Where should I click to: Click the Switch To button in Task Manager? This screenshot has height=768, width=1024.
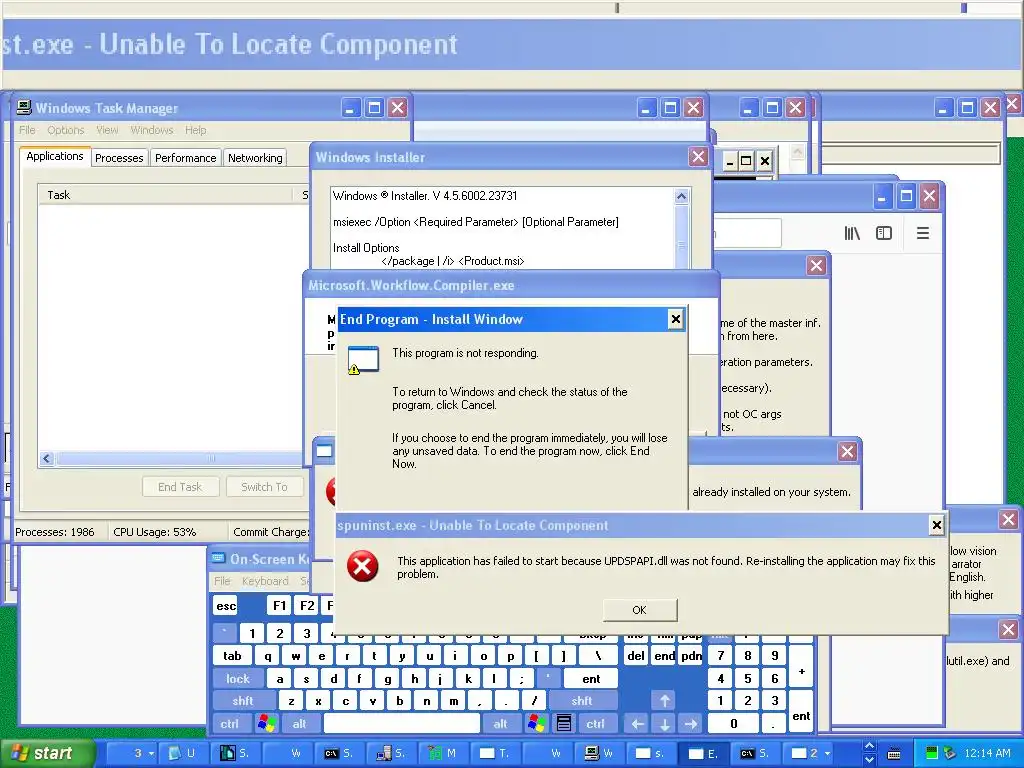(264, 487)
